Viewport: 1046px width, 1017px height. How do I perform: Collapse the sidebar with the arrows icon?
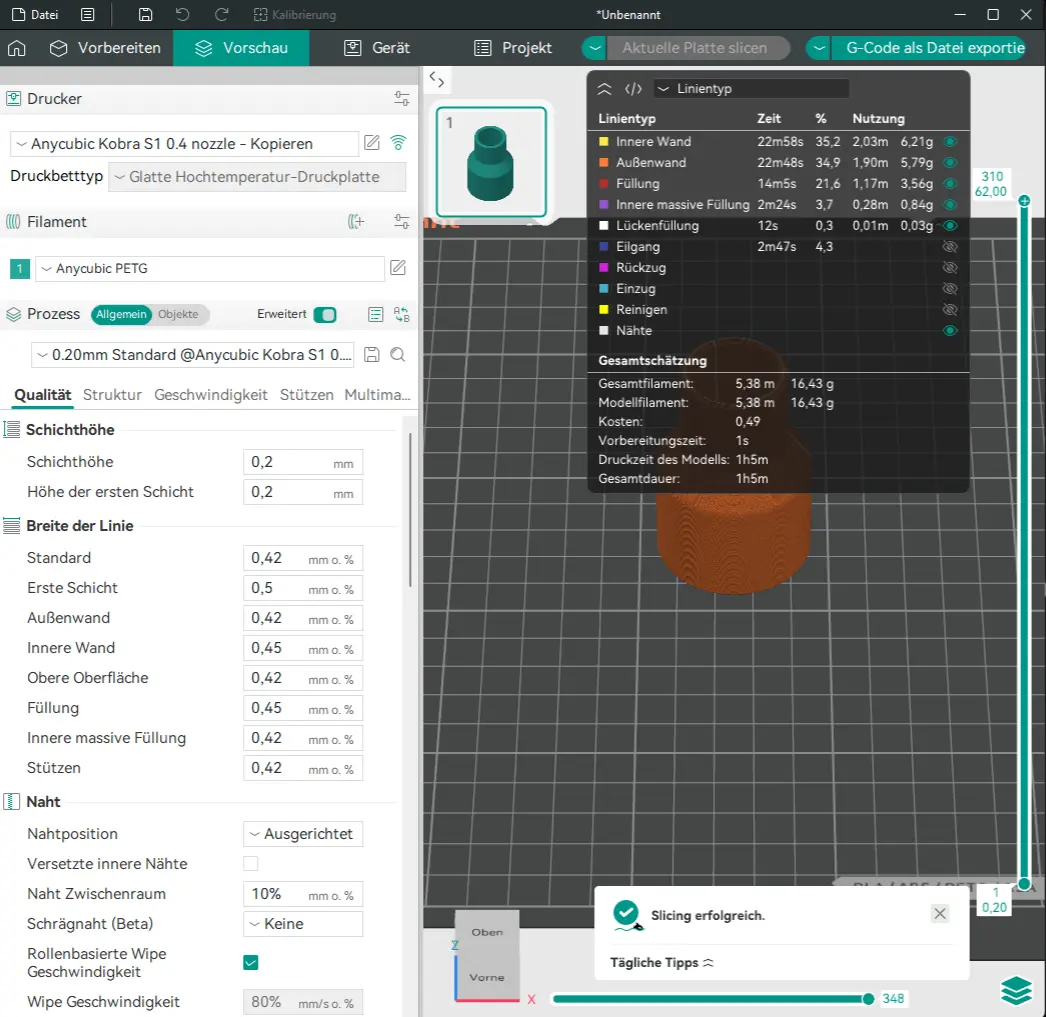[x=437, y=80]
